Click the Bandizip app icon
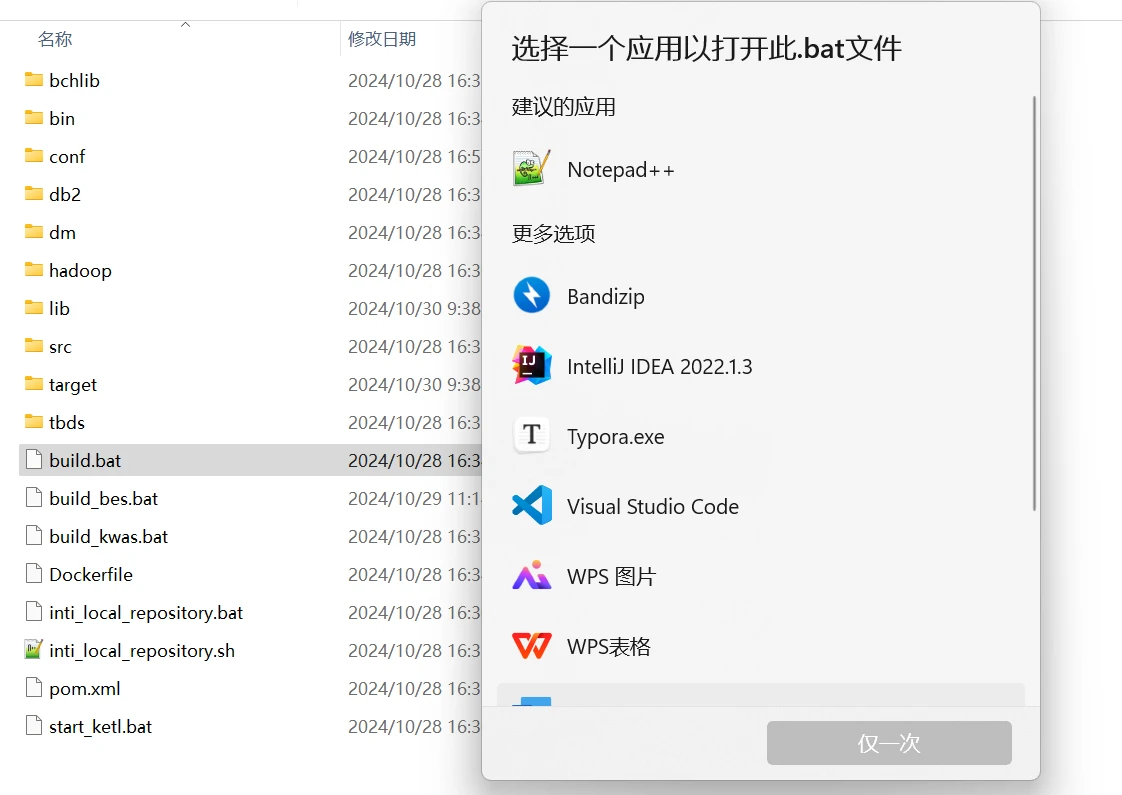 pos(532,296)
